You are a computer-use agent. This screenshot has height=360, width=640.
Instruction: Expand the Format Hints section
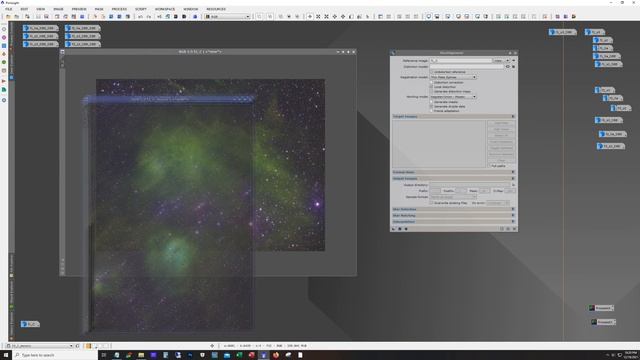[513, 172]
